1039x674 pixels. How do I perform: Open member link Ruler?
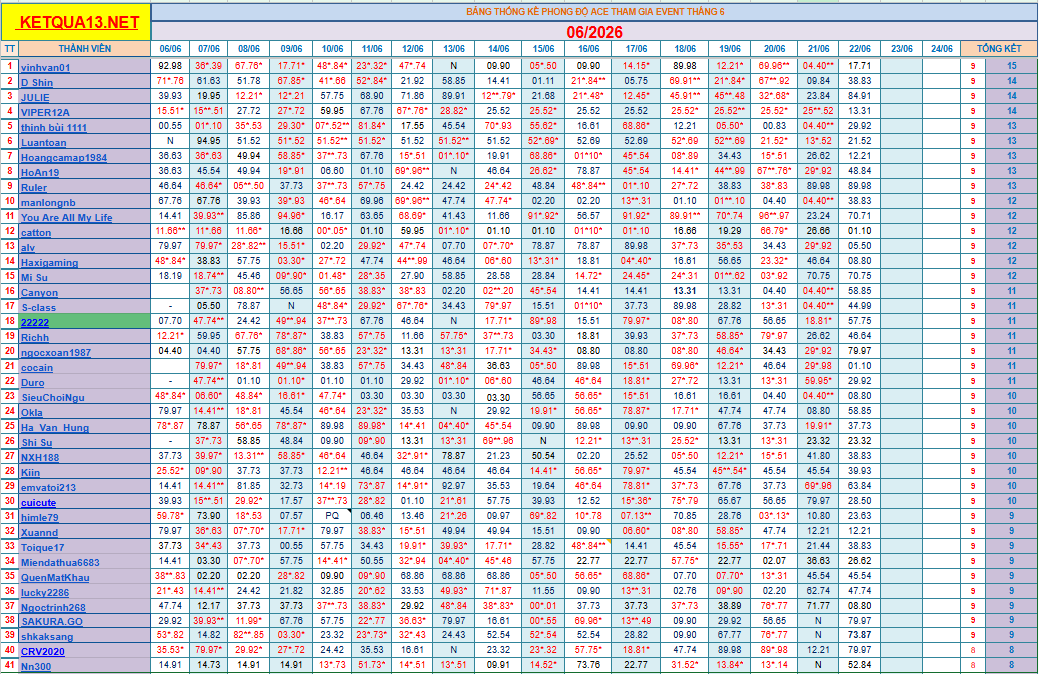[x=34, y=188]
